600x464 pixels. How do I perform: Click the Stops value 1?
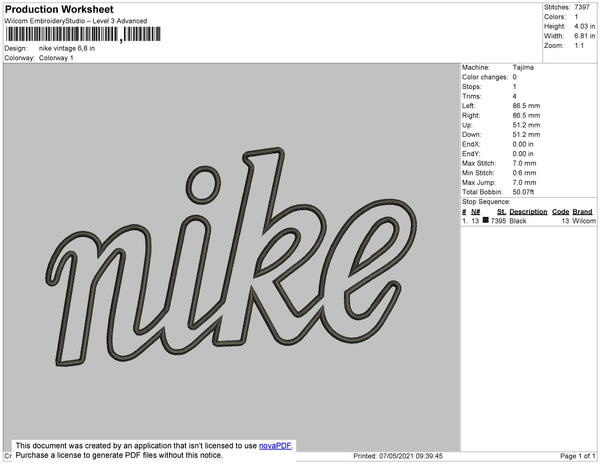click(x=515, y=86)
